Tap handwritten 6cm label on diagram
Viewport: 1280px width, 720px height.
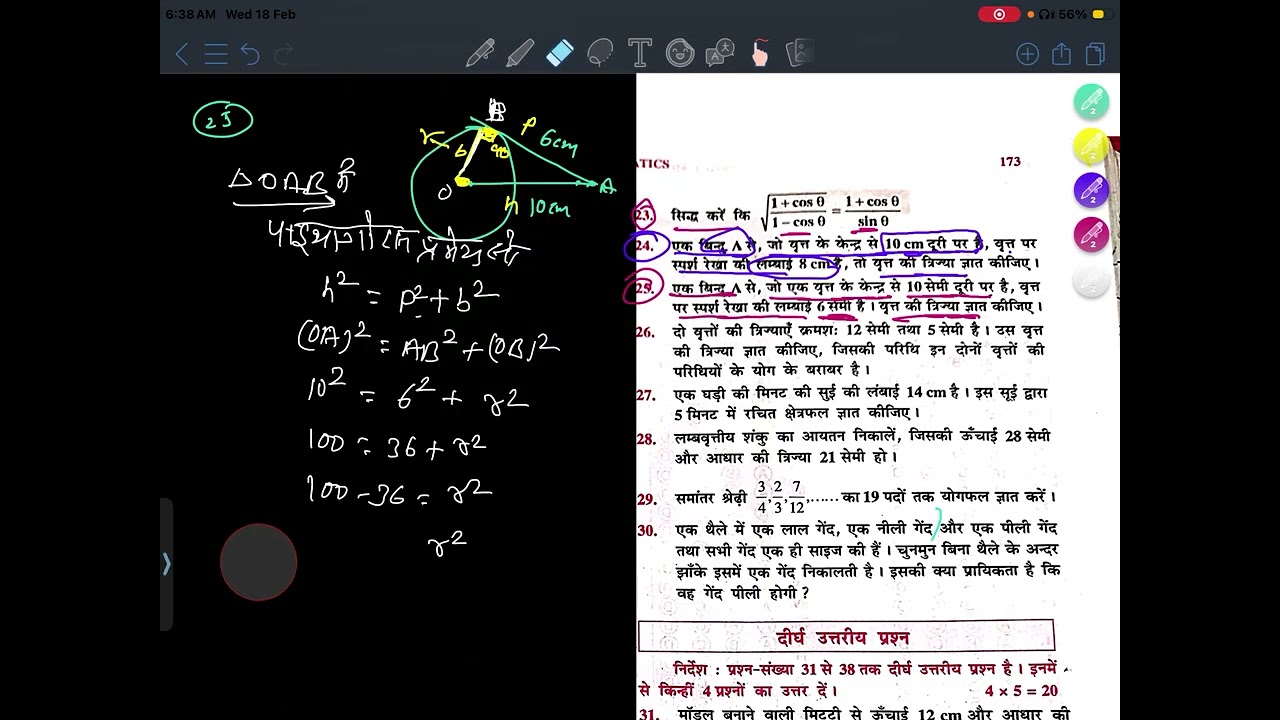point(558,144)
